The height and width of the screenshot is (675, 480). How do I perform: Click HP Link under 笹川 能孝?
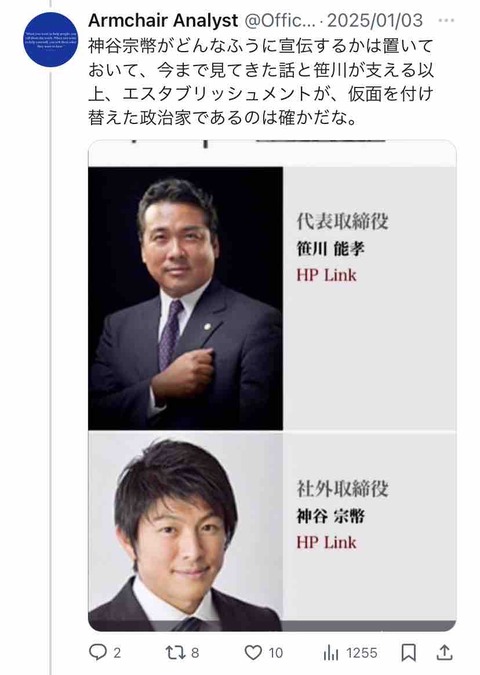[326, 275]
